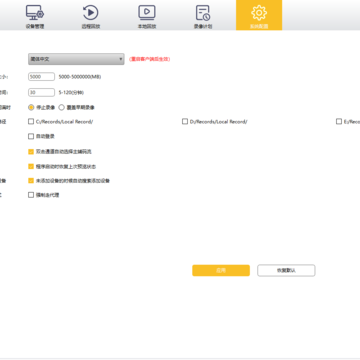
Task: Click the 恢复默认 restore defaults button
Action: [x=286, y=270]
